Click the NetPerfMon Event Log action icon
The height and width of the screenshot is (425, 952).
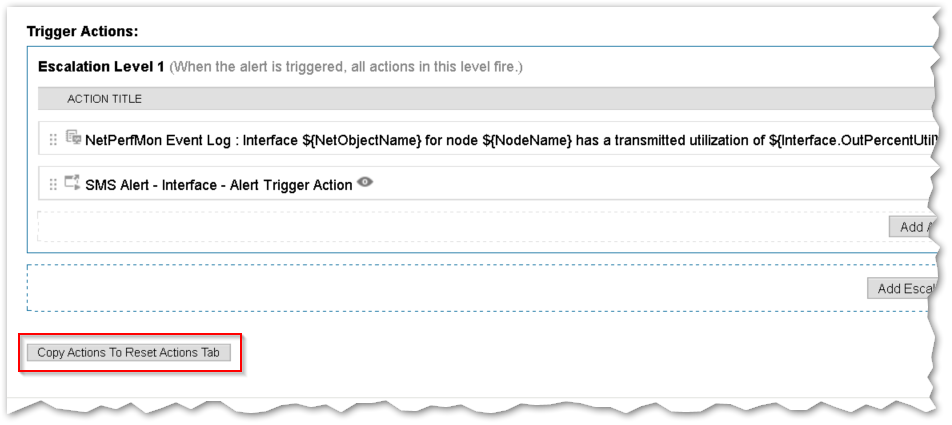coord(73,138)
